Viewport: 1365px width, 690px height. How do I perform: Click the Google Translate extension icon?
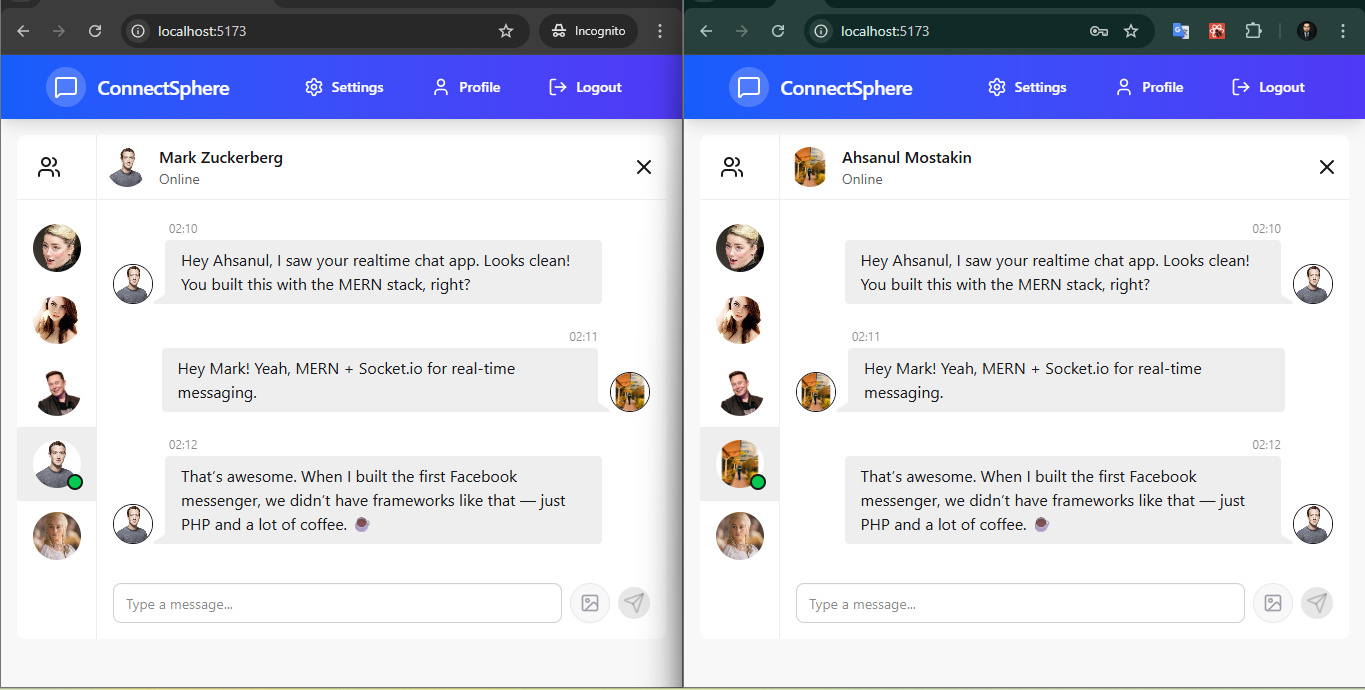1181,31
